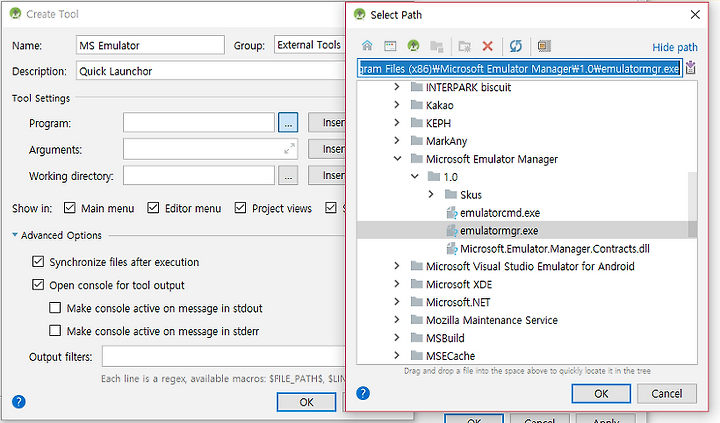Click the Name field MS Emulator
The width and height of the screenshot is (720, 423).
150,45
